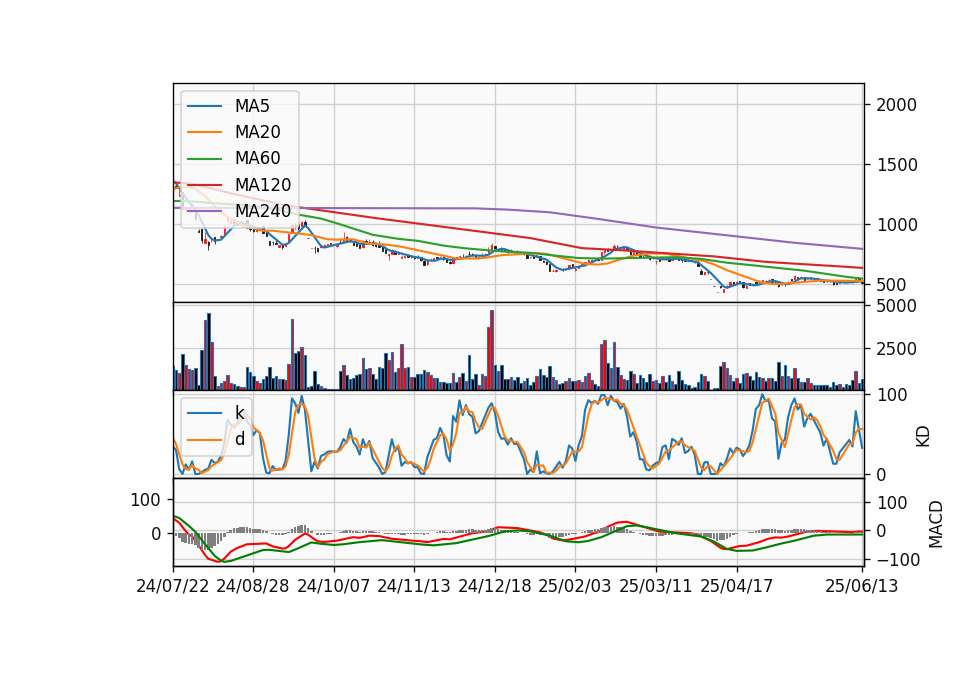
Task: Click the MA5 legend label
Action: pos(252,106)
